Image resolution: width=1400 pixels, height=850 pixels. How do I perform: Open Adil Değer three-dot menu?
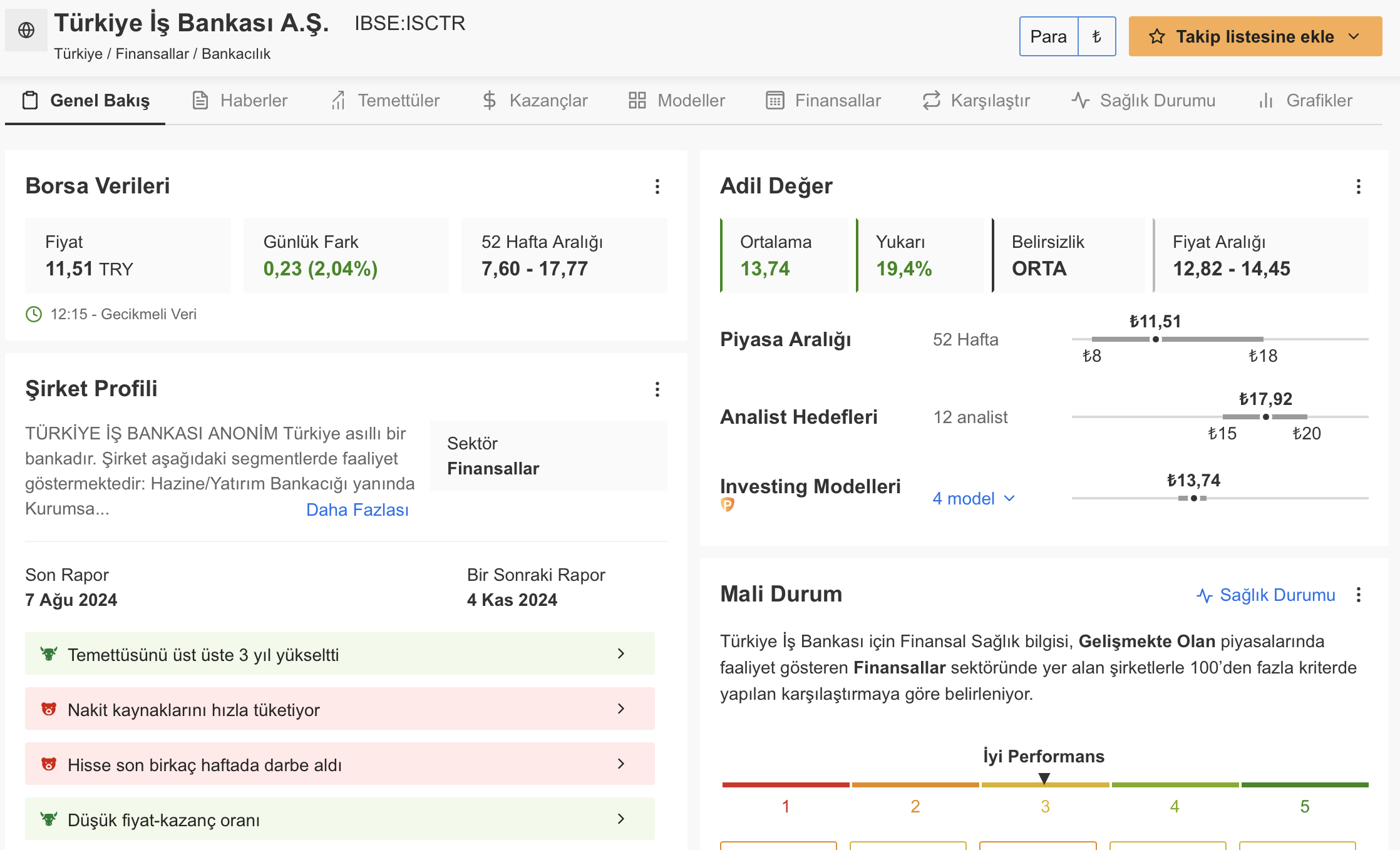click(x=1358, y=187)
